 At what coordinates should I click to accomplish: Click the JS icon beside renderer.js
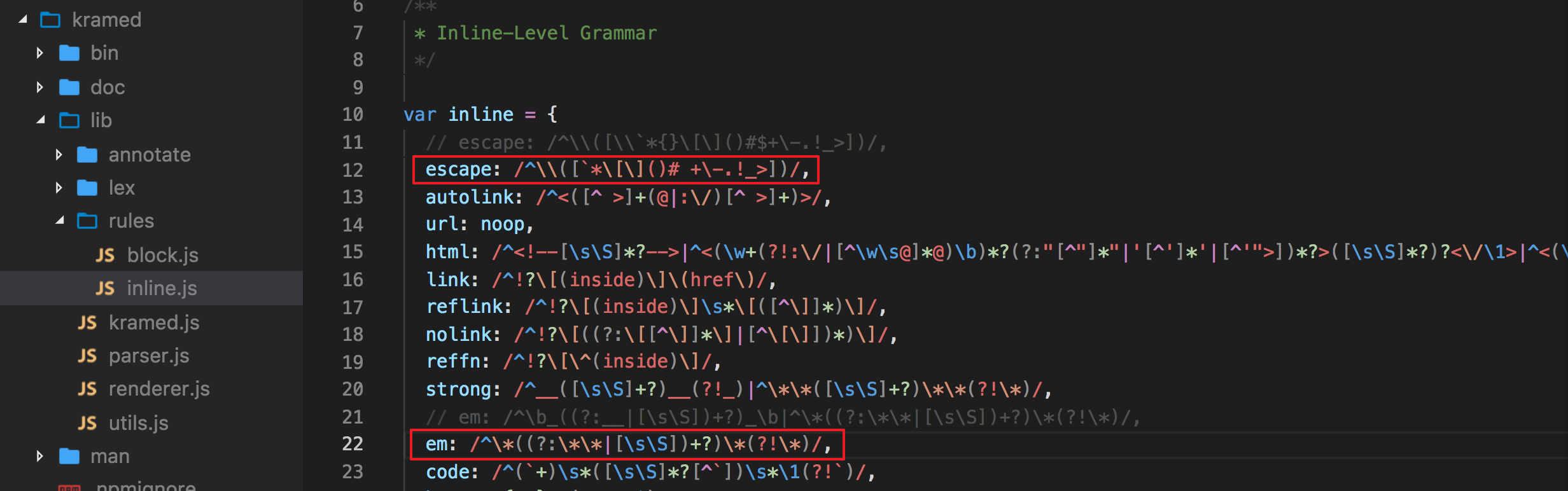click(x=87, y=389)
